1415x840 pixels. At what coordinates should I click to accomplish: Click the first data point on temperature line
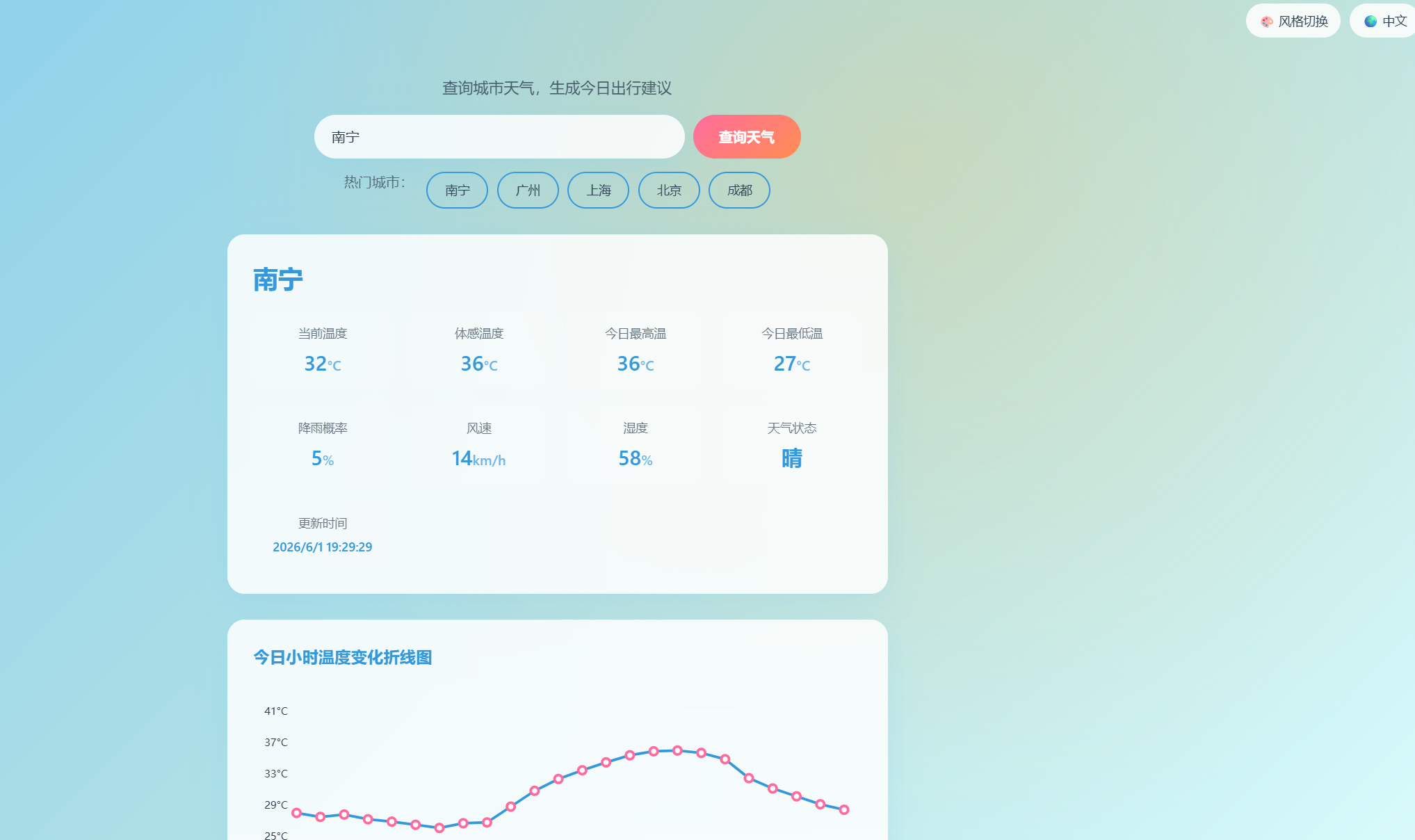[x=297, y=813]
